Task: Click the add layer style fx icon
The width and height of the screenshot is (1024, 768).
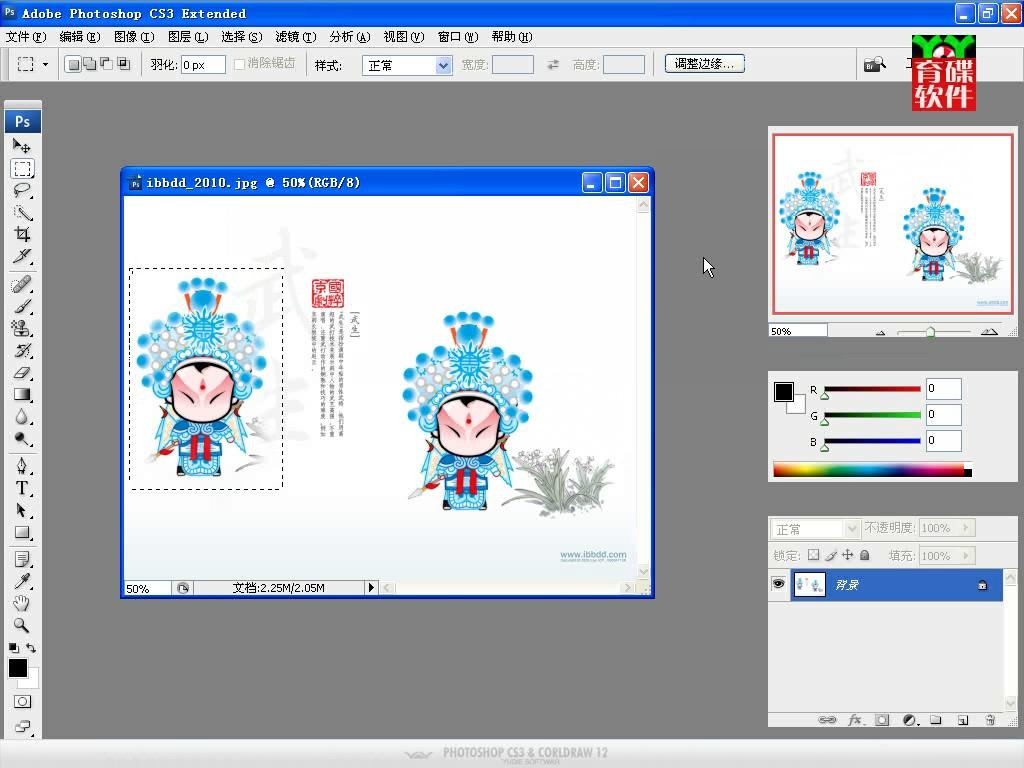Action: tap(855, 720)
